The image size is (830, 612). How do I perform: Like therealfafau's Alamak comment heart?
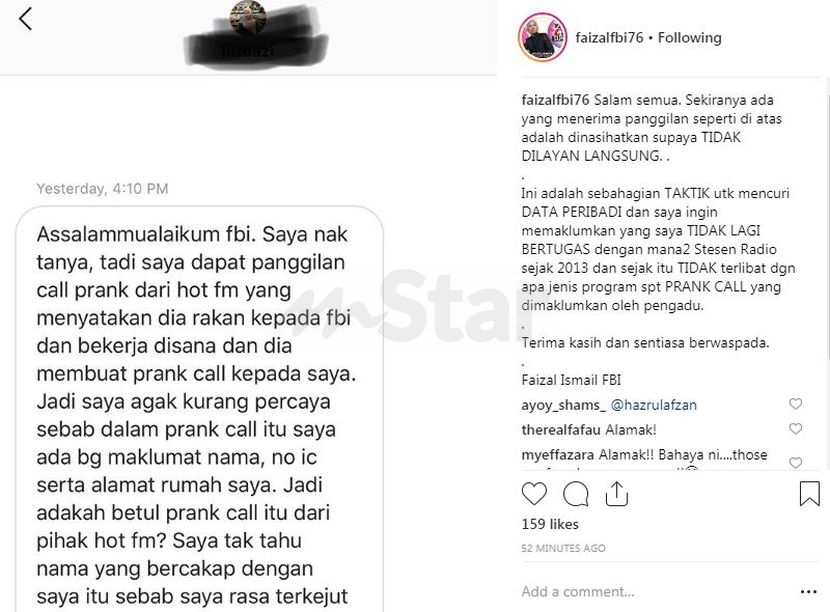[795, 429]
